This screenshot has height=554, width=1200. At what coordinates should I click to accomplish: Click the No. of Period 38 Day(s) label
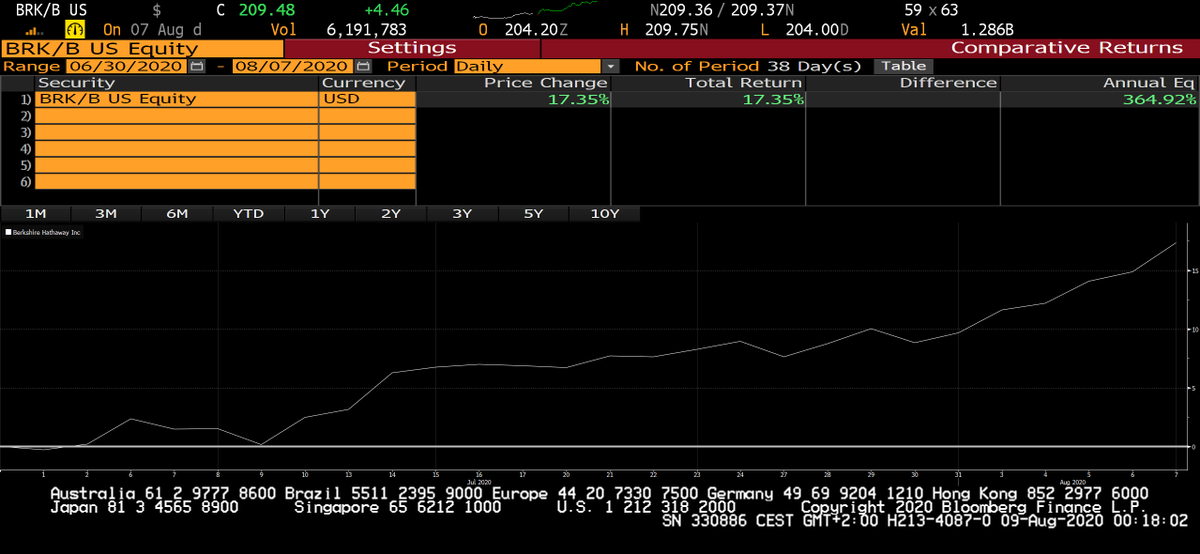748,66
